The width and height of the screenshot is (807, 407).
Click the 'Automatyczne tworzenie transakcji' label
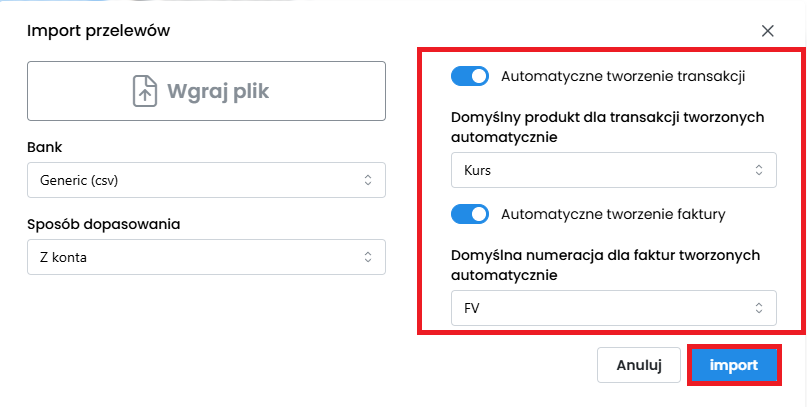622,76
